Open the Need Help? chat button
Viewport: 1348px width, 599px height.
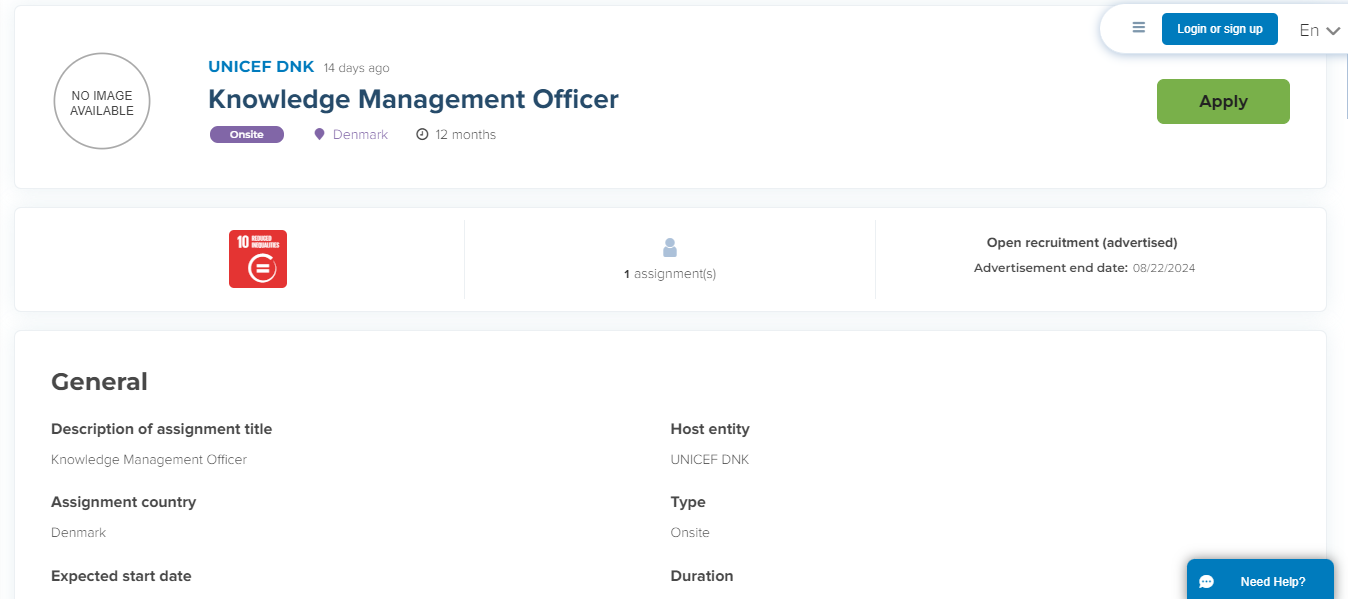pos(1260,580)
